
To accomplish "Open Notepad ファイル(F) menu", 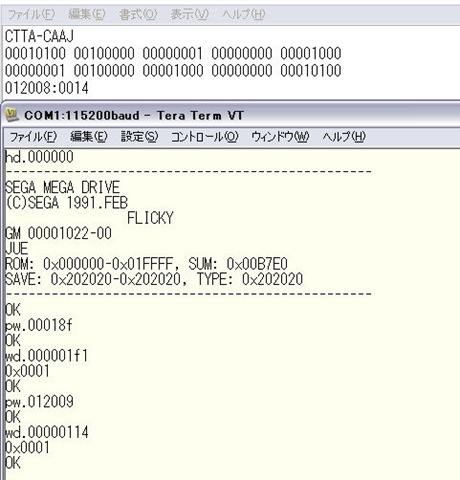I will 31,14.
